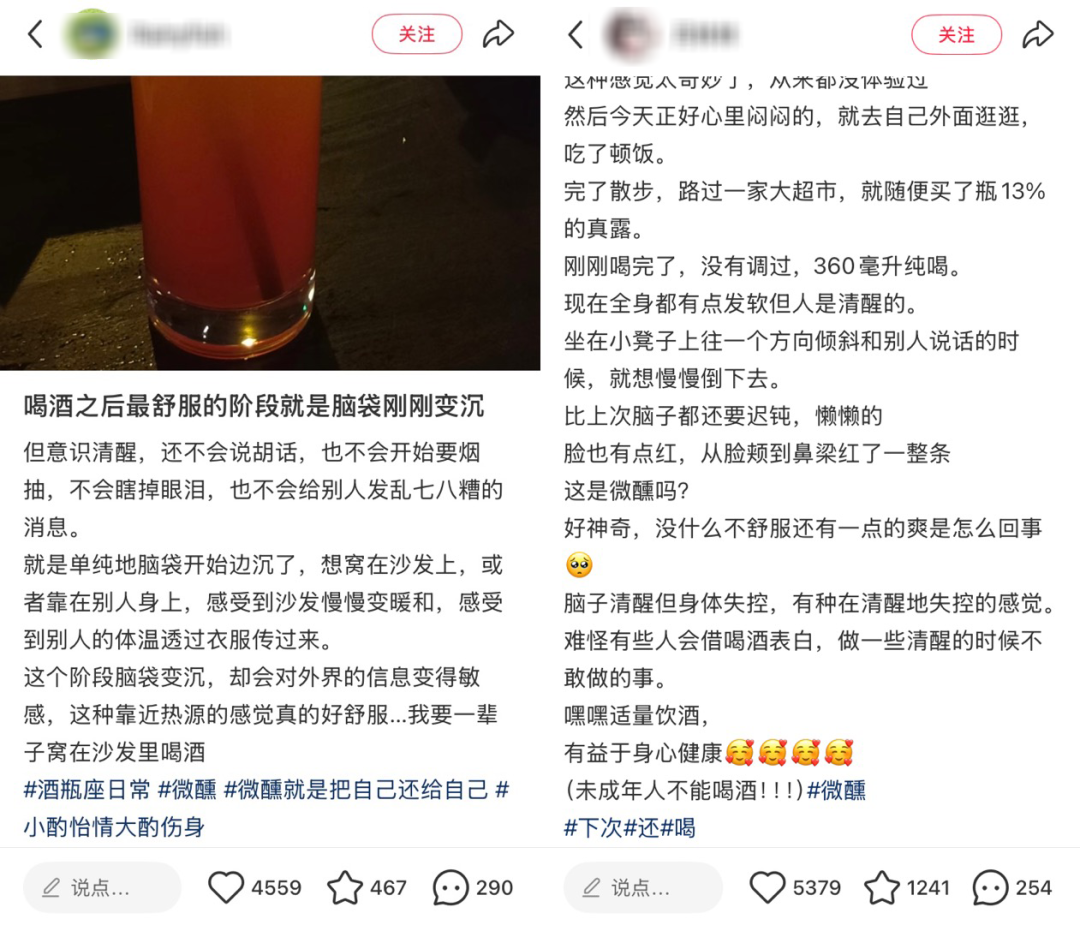This screenshot has height=925, width=1080.
Task: Open the #下次 hashtag link
Action: tap(593, 827)
